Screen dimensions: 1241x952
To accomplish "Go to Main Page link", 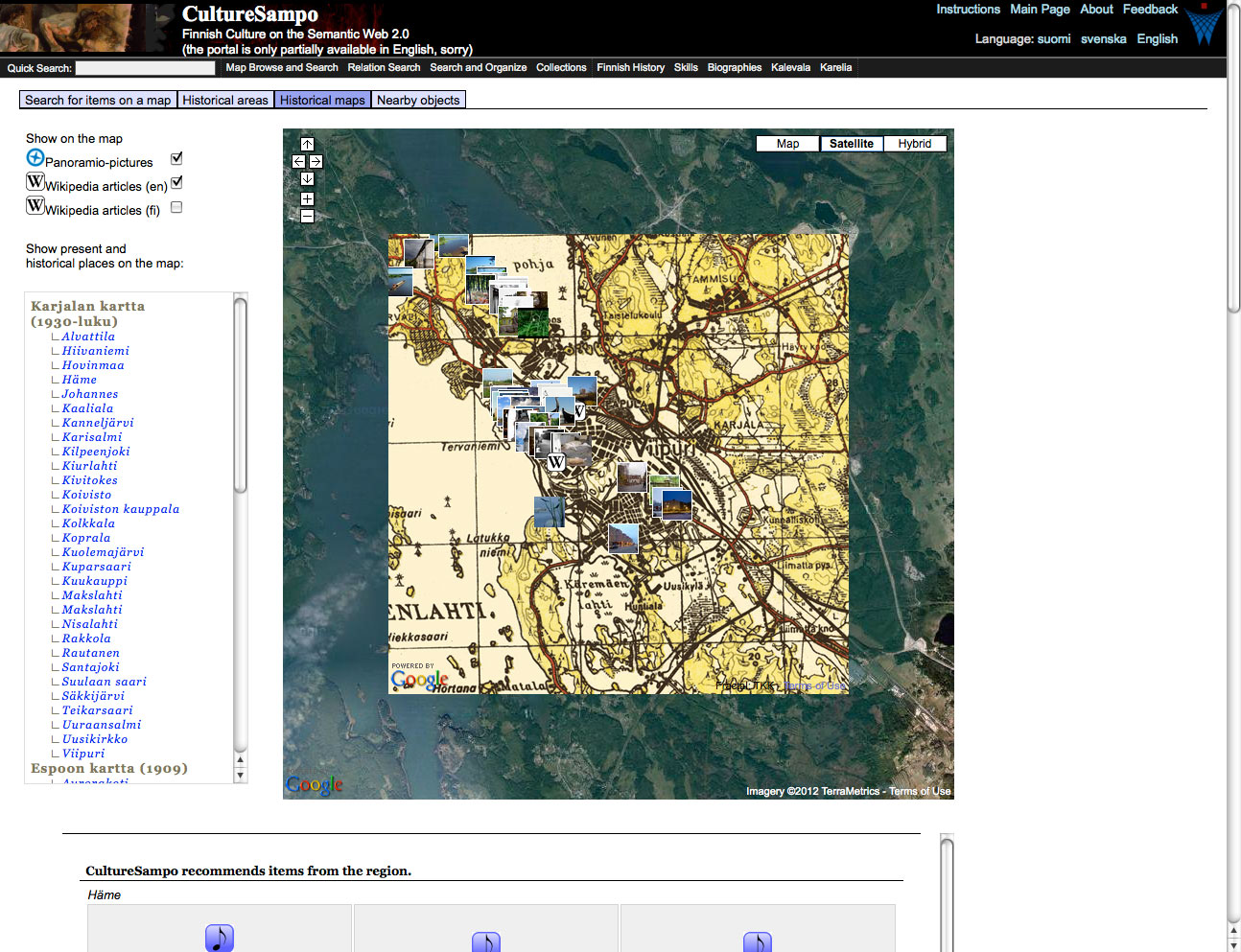I will [1040, 10].
